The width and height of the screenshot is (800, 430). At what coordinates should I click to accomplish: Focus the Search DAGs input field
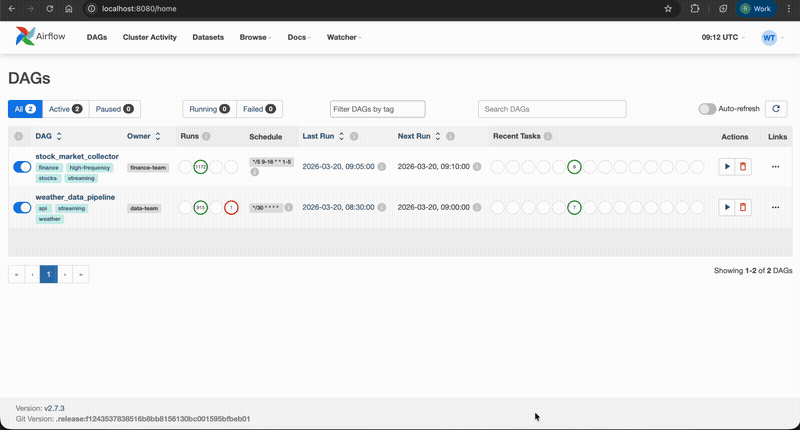552,109
